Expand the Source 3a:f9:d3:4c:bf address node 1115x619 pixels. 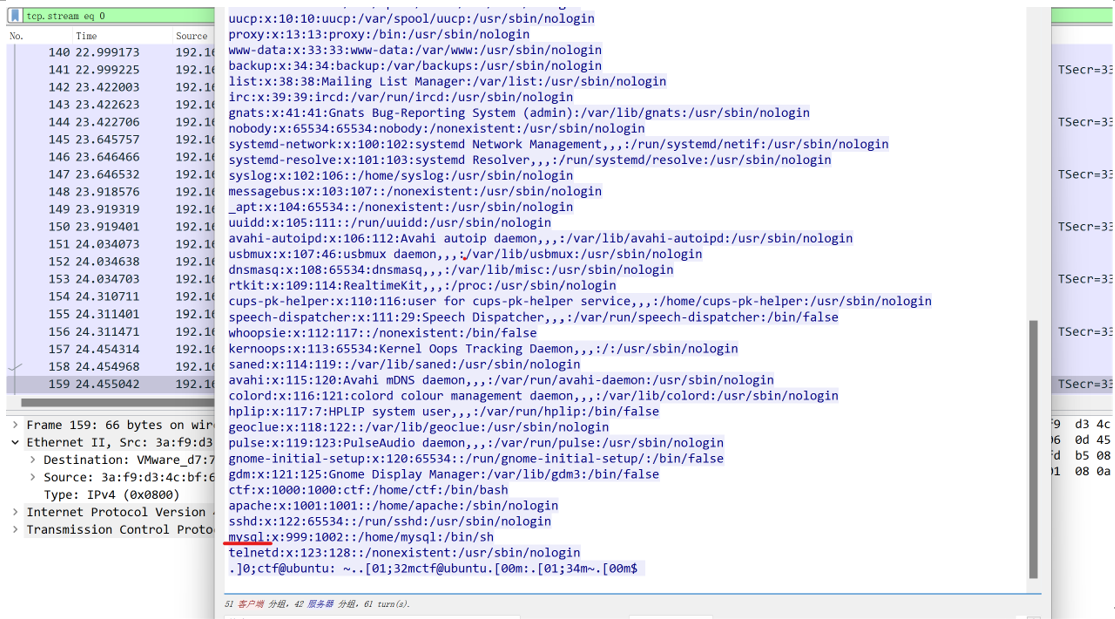pos(32,477)
